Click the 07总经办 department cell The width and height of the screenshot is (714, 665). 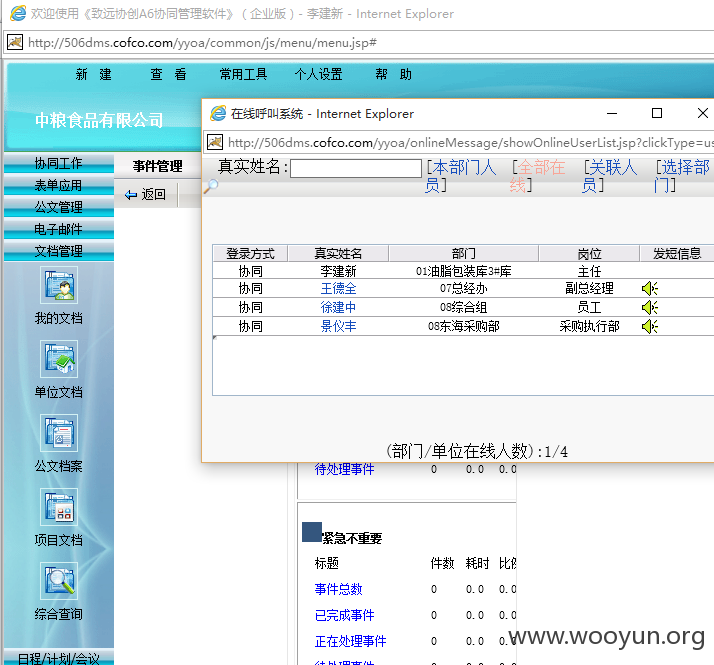(x=464, y=288)
